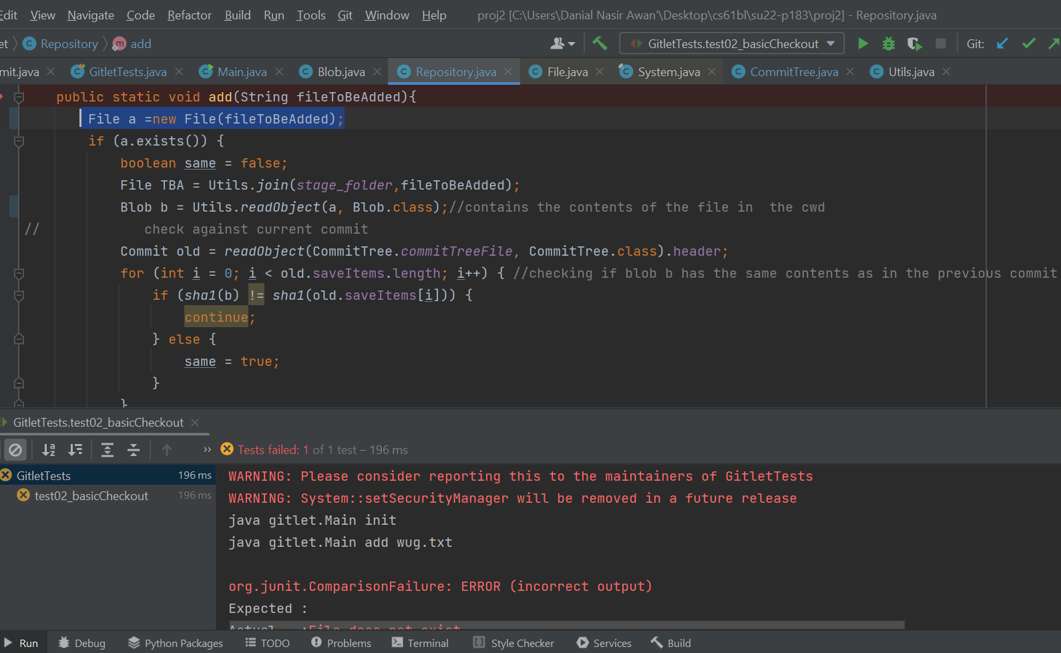
Task: Open the Problems tool window
Action: [340, 643]
